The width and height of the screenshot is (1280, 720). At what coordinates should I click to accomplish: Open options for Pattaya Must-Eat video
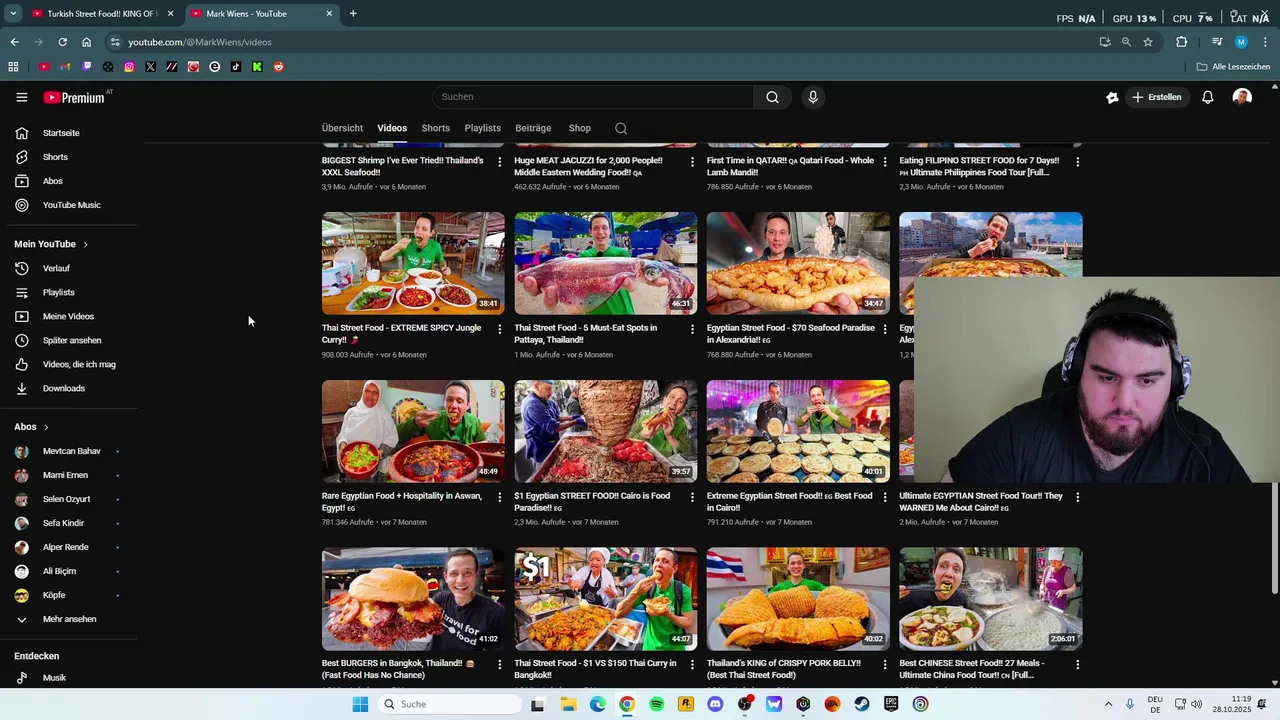coord(692,329)
